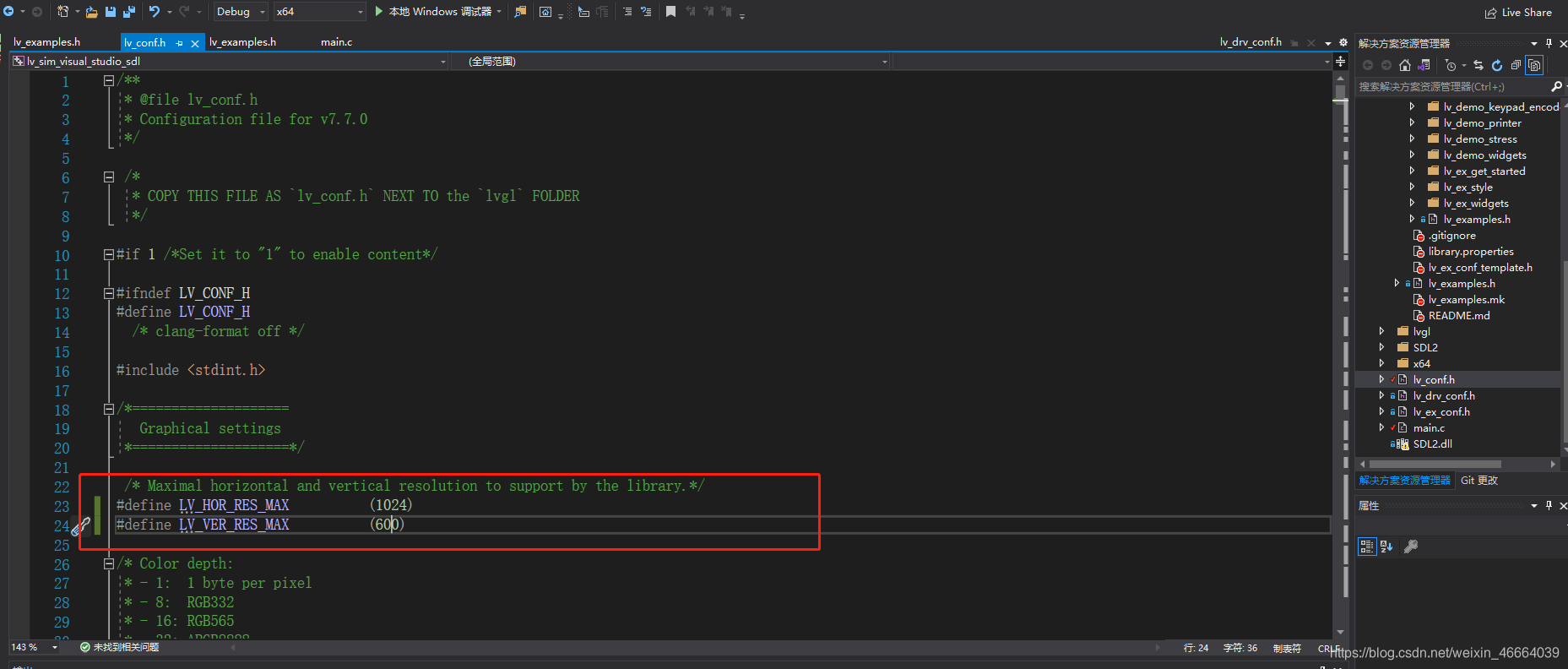Select README.md in Solution Explorer
Image resolution: width=1568 pixels, height=669 pixels.
coord(1459,316)
